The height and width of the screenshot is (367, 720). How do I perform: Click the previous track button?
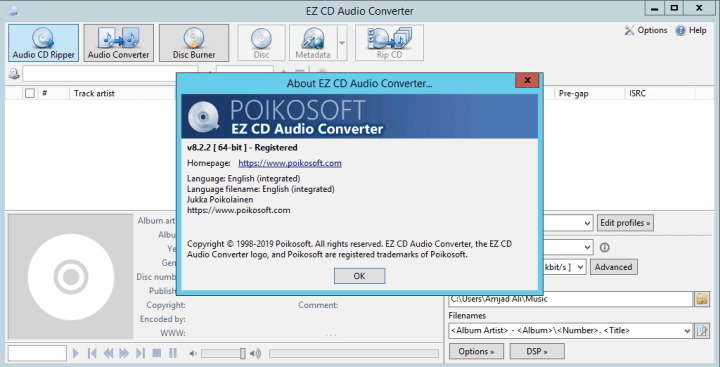[x=92, y=353]
